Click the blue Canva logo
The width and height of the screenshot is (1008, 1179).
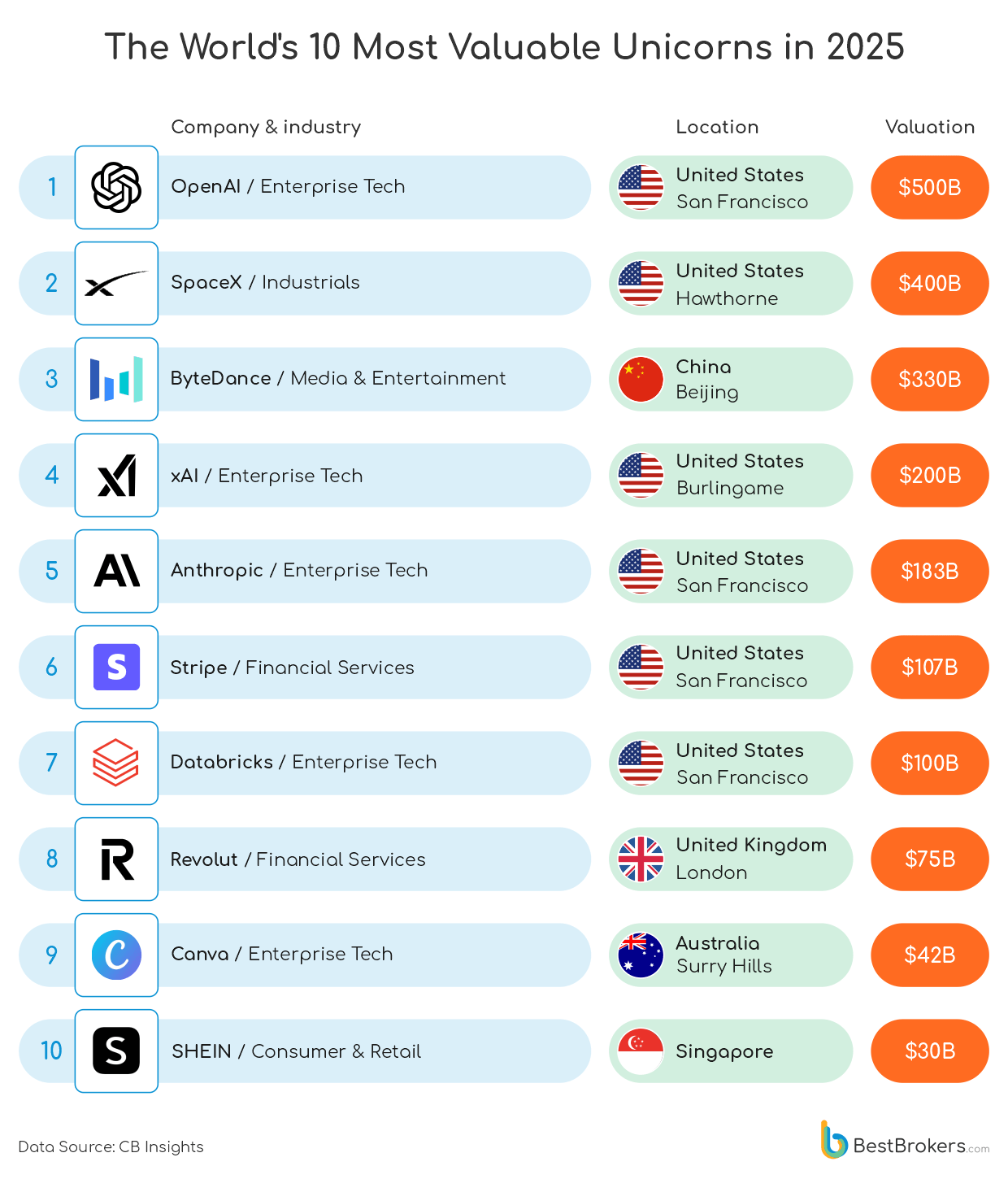tap(116, 955)
